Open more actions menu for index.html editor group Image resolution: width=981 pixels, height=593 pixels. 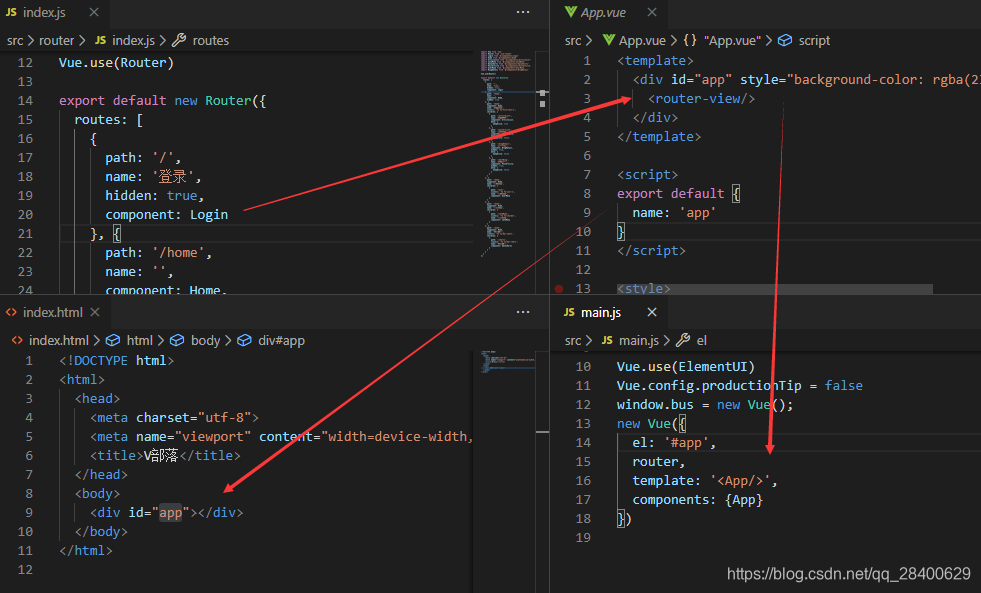(523, 312)
